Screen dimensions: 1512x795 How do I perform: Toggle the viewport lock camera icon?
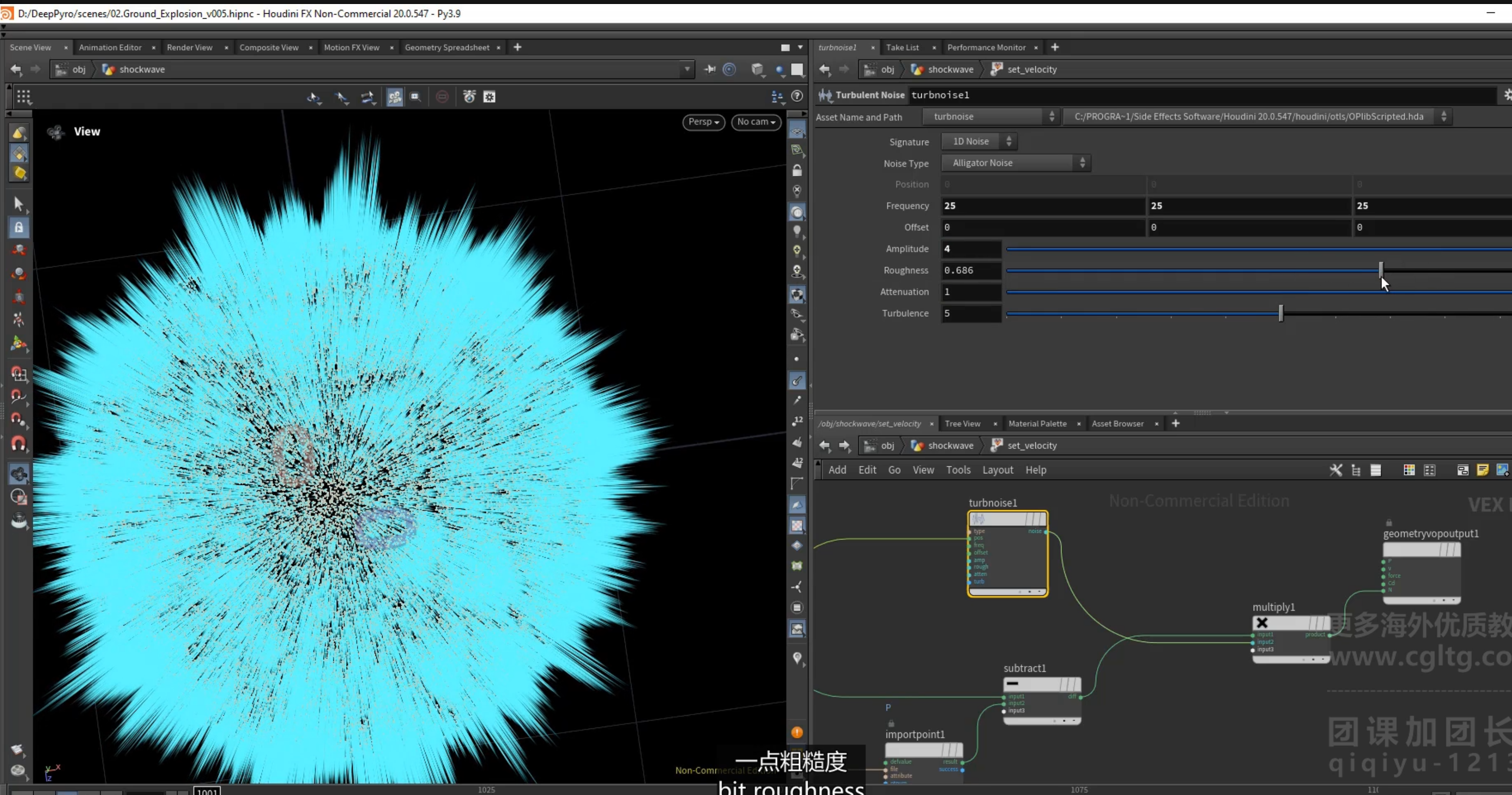[797, 171]
